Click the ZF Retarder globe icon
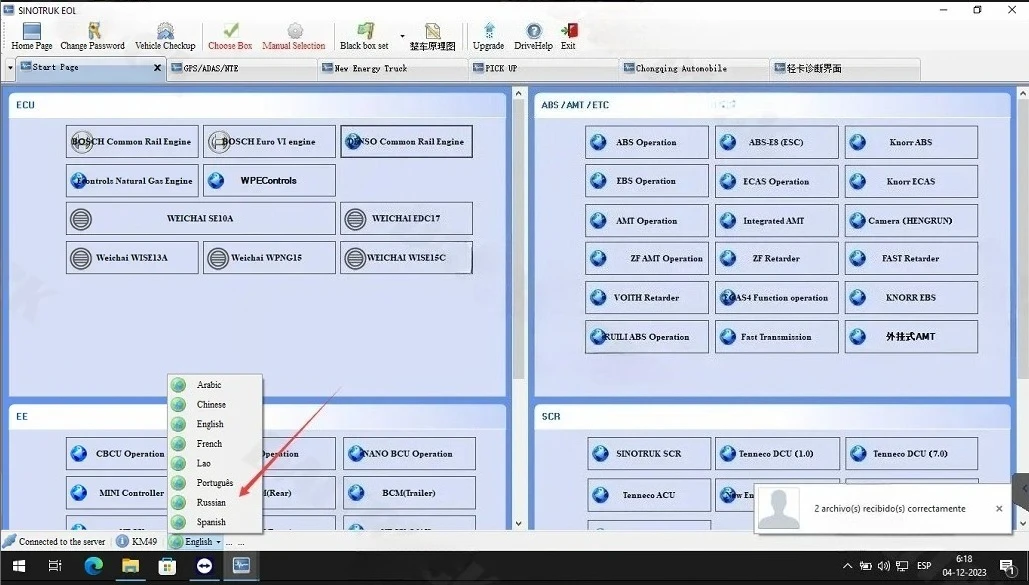The height and width of the screenshot is (585, 1029). (x=728, y=259)
